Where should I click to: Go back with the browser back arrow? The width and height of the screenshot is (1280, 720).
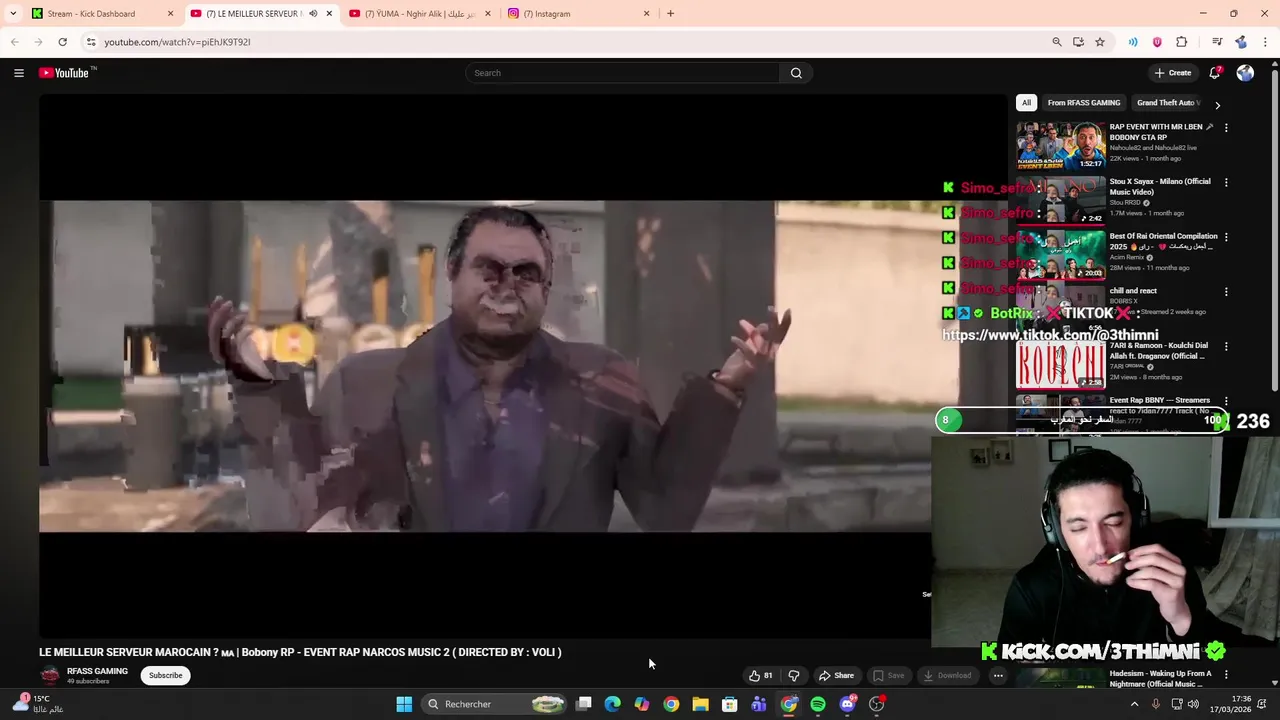tap(14, 42)
